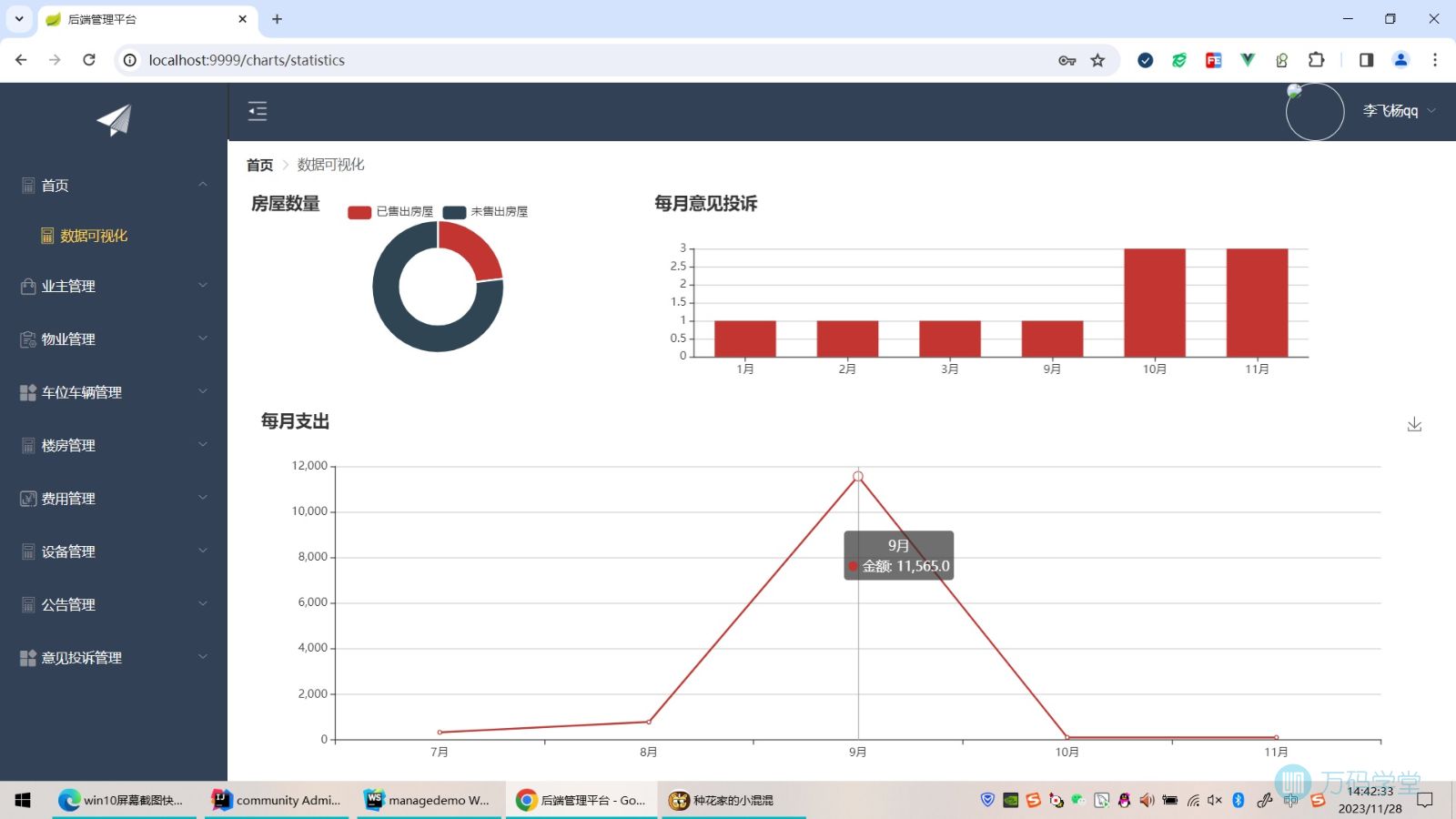
Task: Click the taskbar volume speaker icon
Action: 1214,800
